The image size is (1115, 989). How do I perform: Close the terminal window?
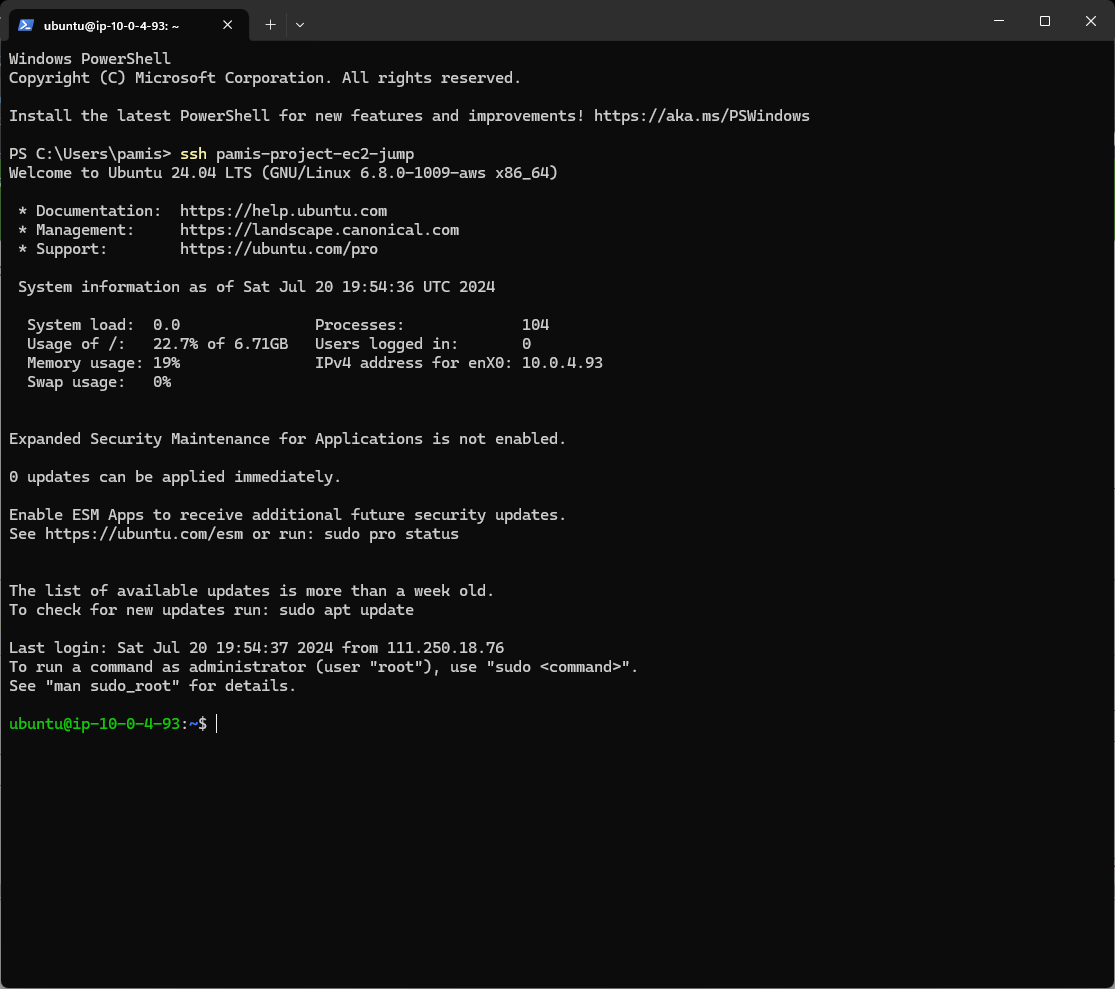pyautogui.click(x=1091, y=21)
